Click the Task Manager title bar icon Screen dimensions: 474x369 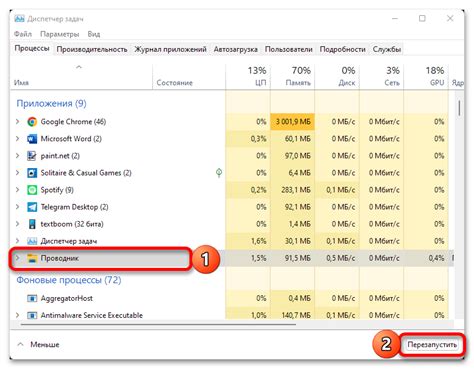[19, 19]
